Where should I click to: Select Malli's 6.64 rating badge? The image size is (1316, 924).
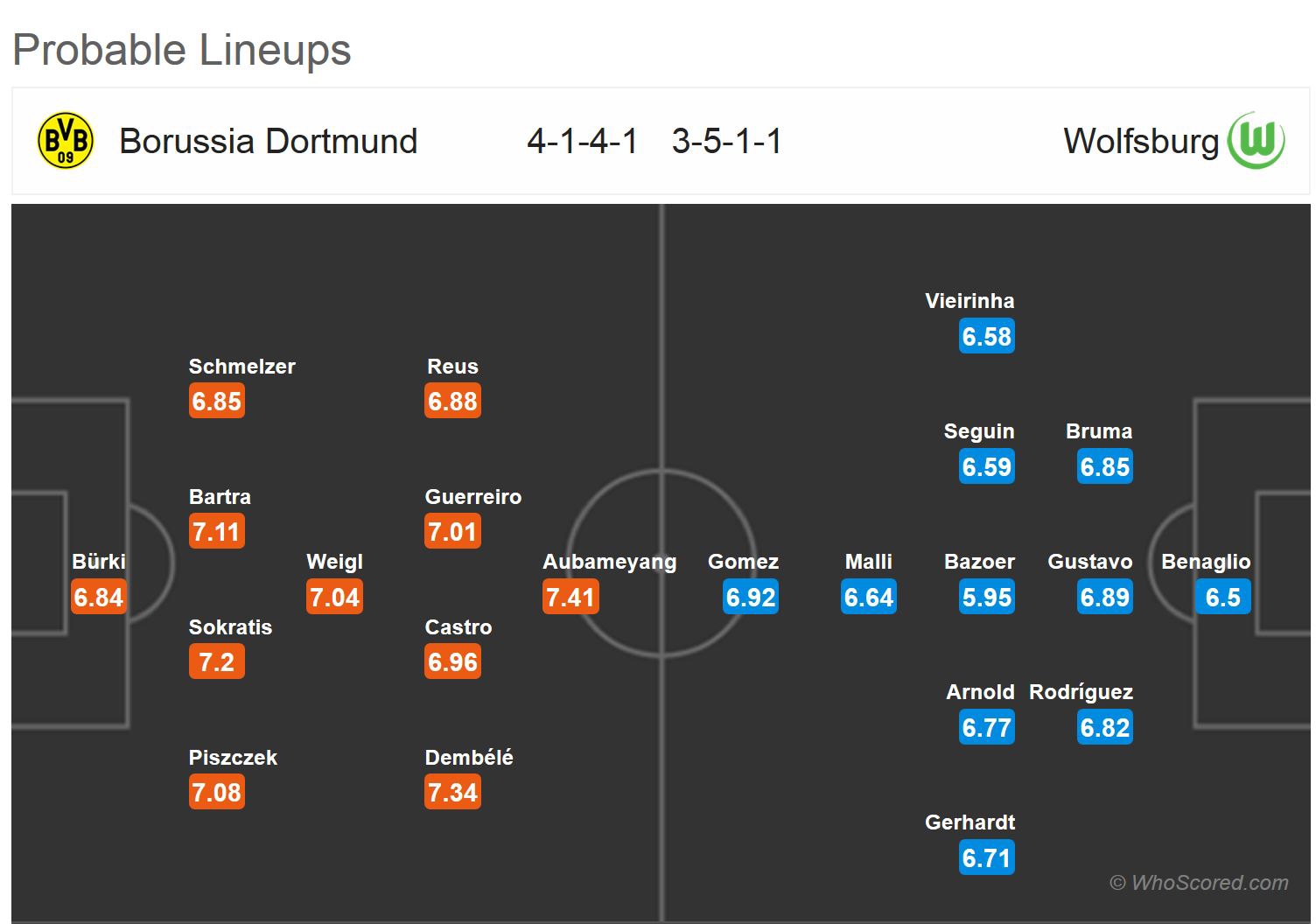point(868,598)
